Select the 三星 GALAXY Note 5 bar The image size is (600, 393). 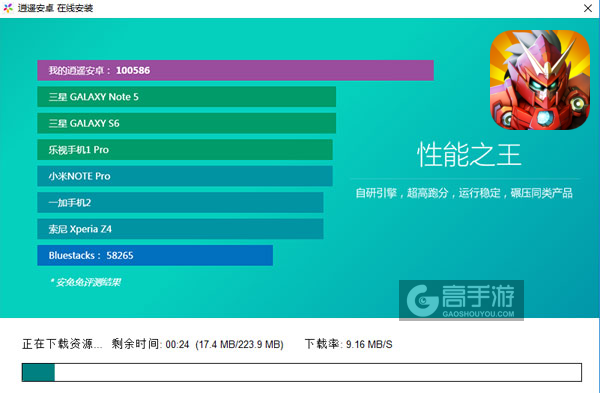point(186,97)
